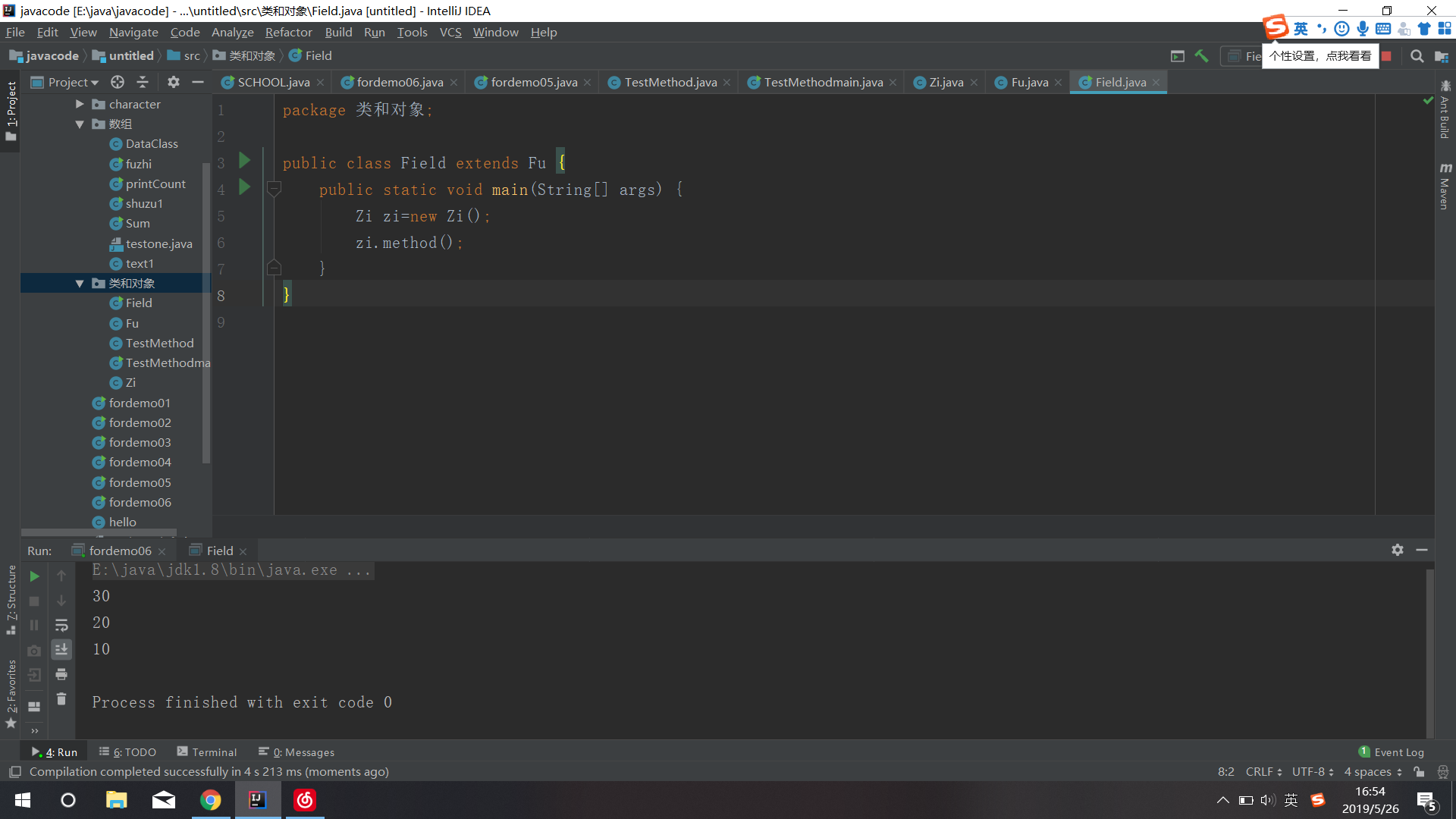This screenshot has height=819, width=1456.
Task: Open Search Everywhere magnifier icon
Action: pyautogui.click(x=1417, y=56)
